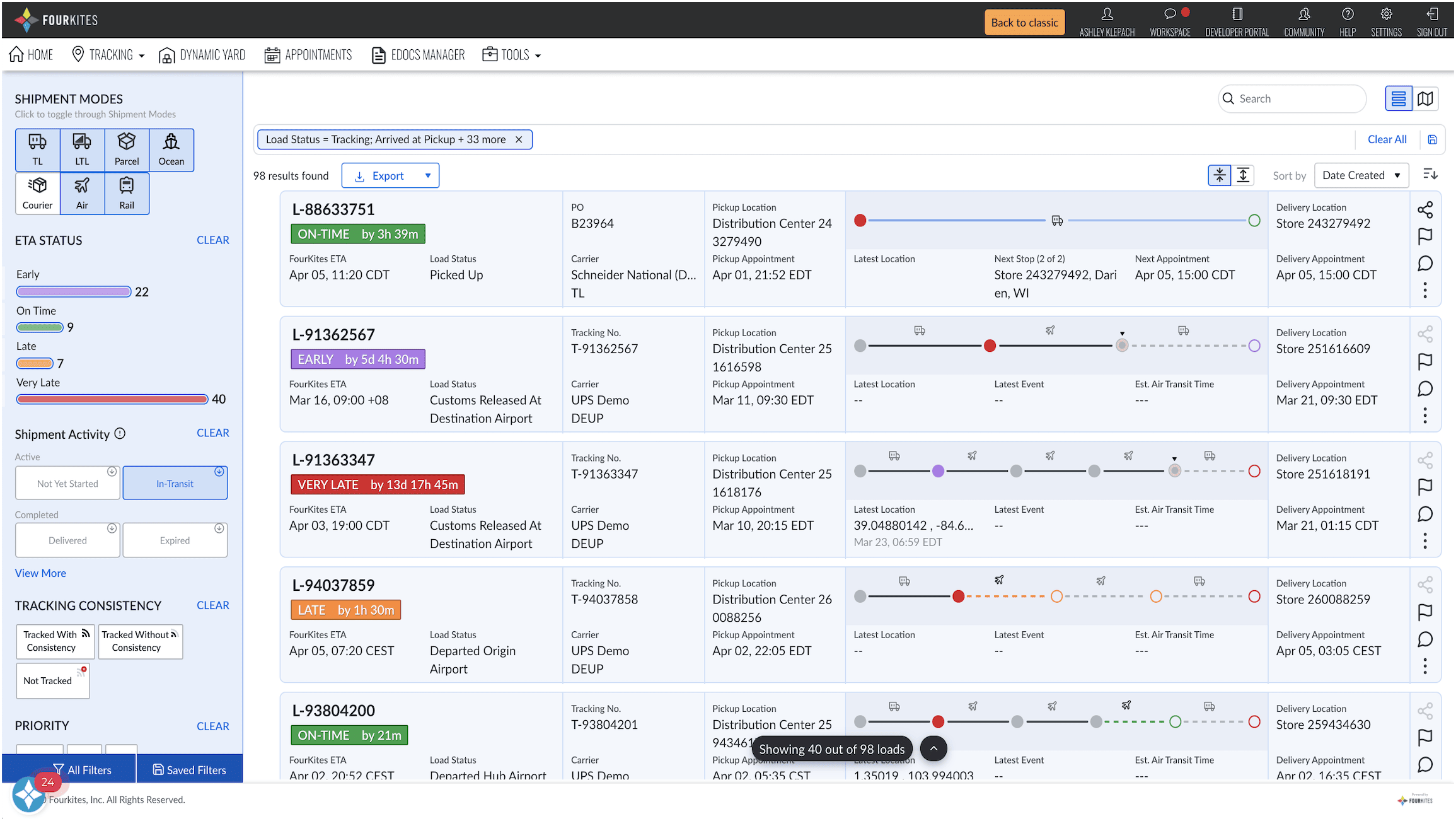Expand the Tools menu

(512, 55)
